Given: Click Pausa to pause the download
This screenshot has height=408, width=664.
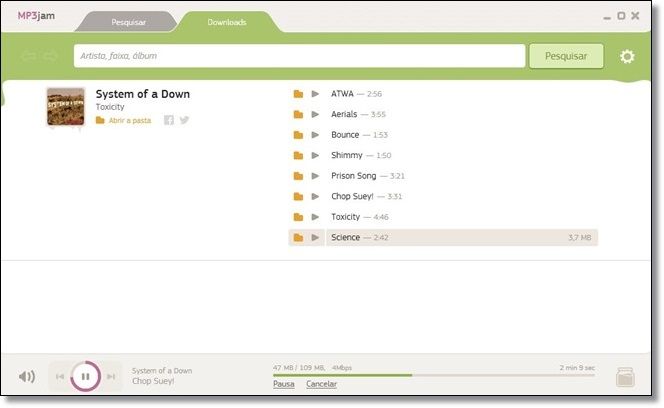Looking at the screenshot, I should (284, 384).
